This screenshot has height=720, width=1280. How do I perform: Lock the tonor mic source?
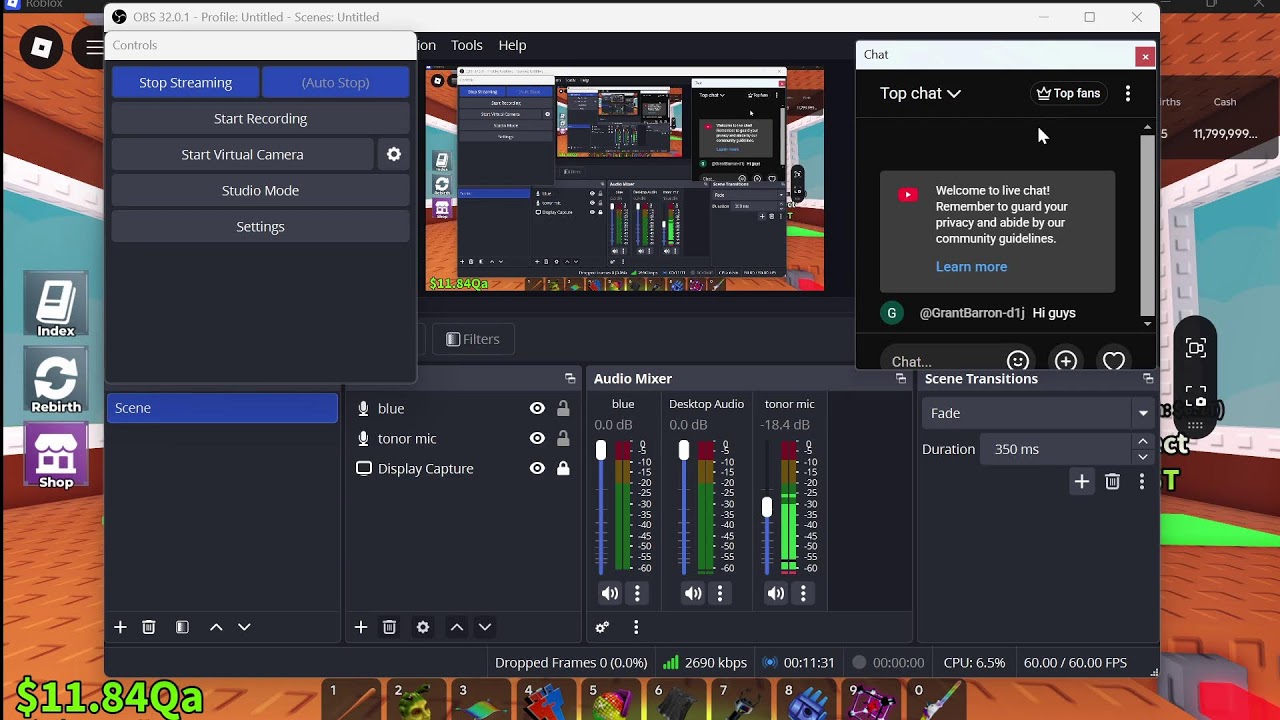pyautogui.click(x=563, y=438)
